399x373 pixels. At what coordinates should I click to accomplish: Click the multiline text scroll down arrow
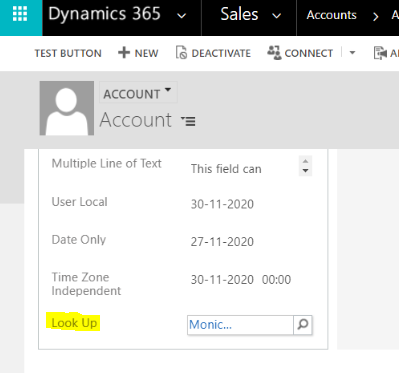[x=305, y=171]
